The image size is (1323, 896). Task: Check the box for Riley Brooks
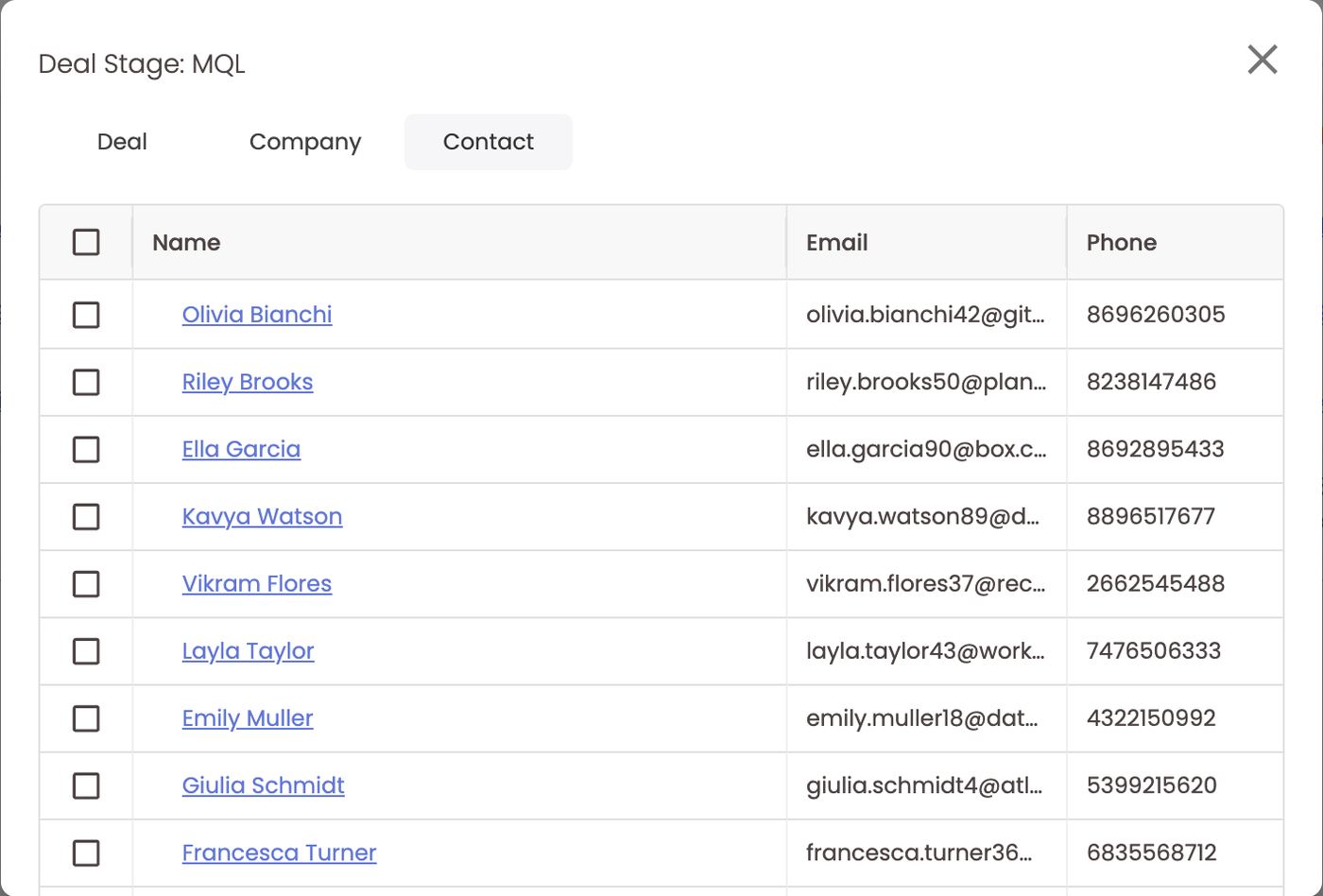tap(86, 382)
